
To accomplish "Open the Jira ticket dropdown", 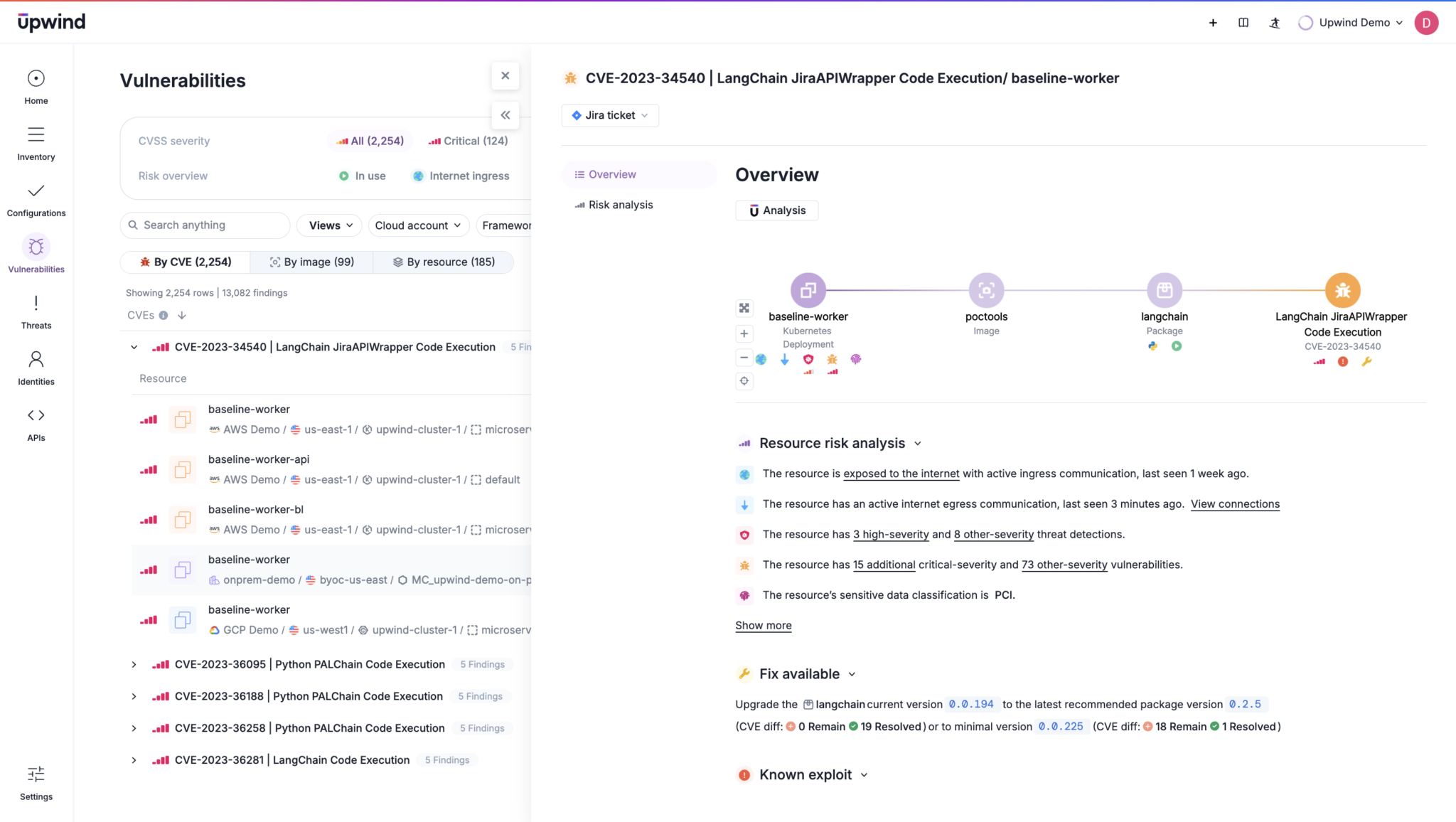I will [x=610, y=115].
